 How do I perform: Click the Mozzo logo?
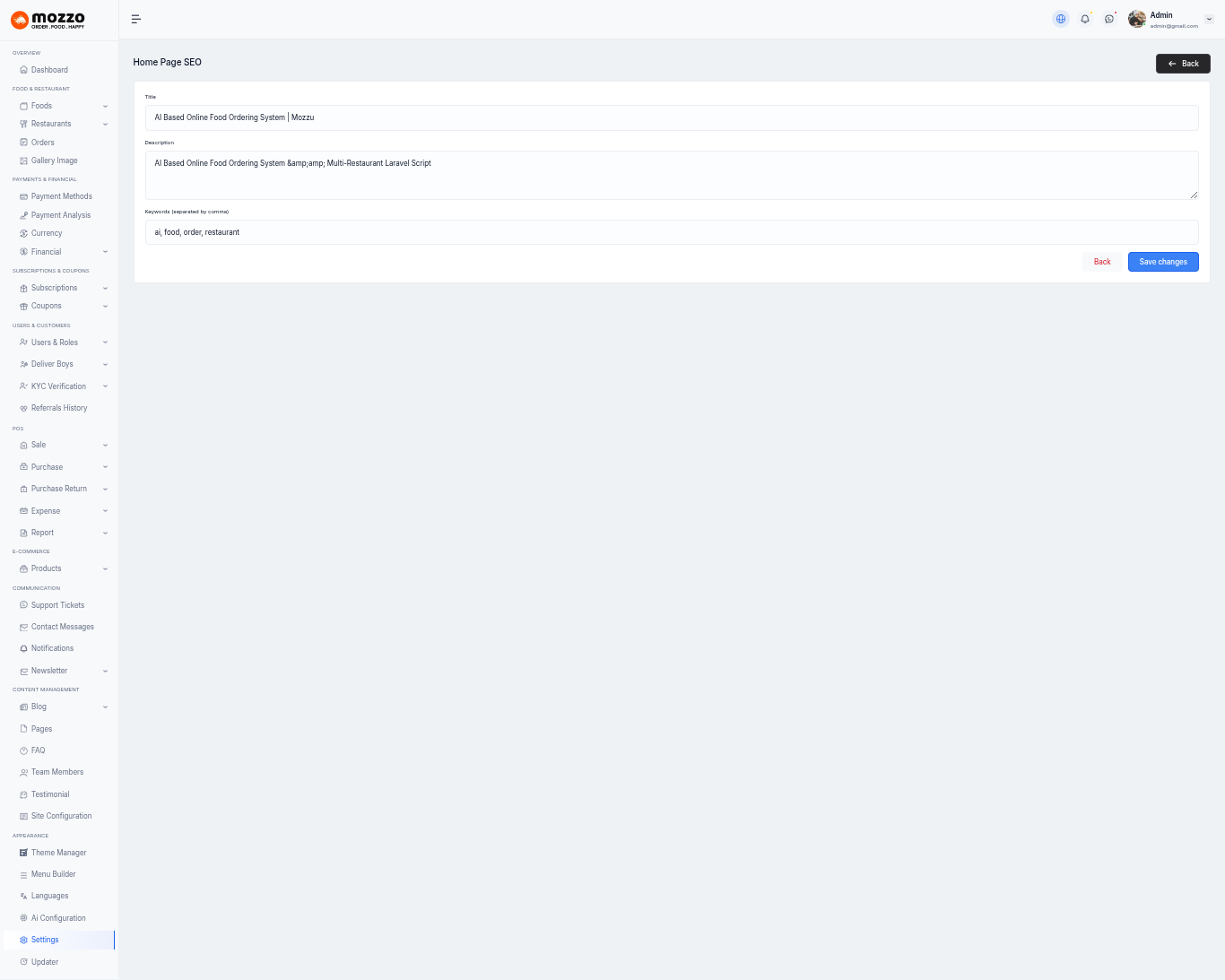click(48, 20)
